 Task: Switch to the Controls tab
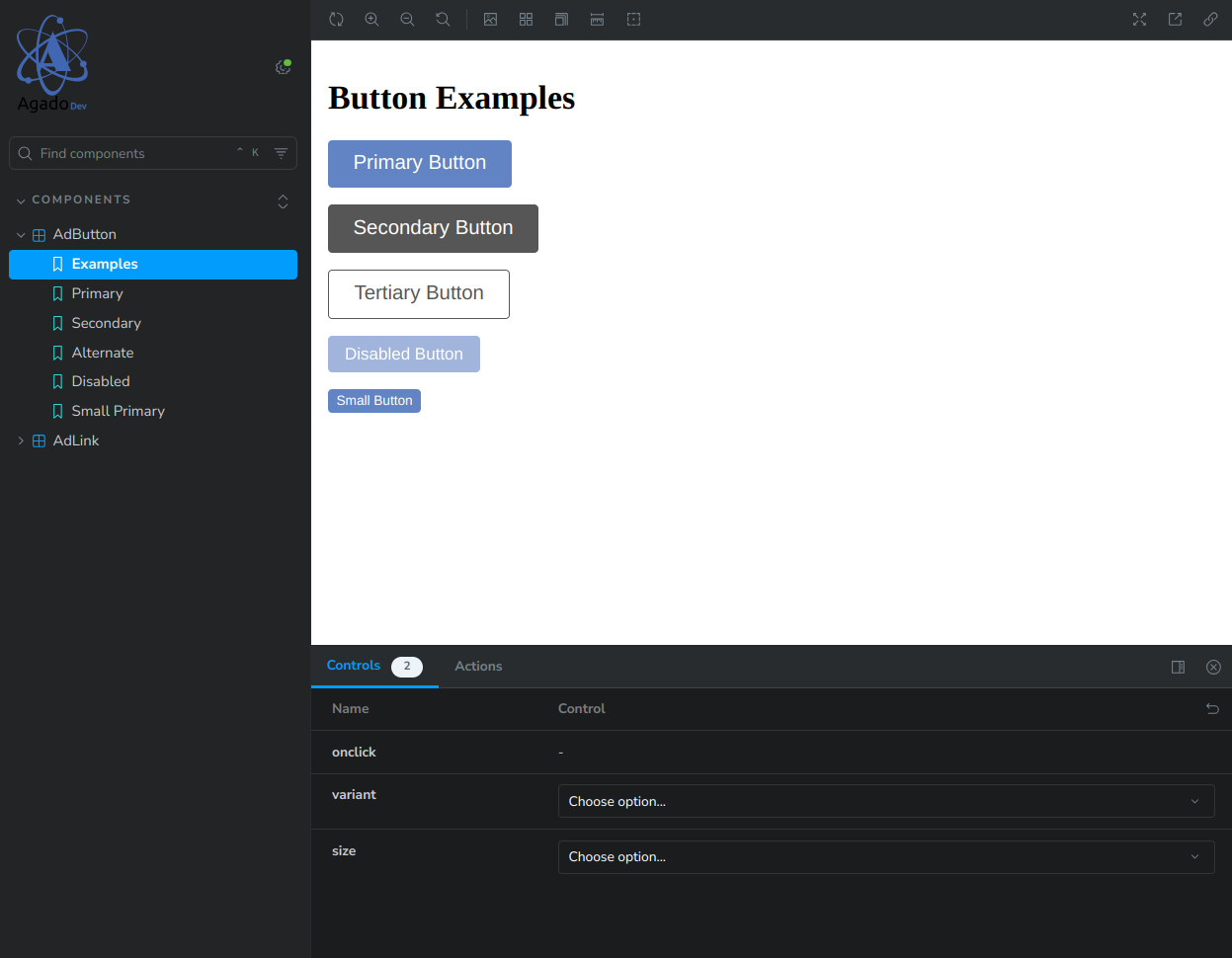(x=374, y=666)
